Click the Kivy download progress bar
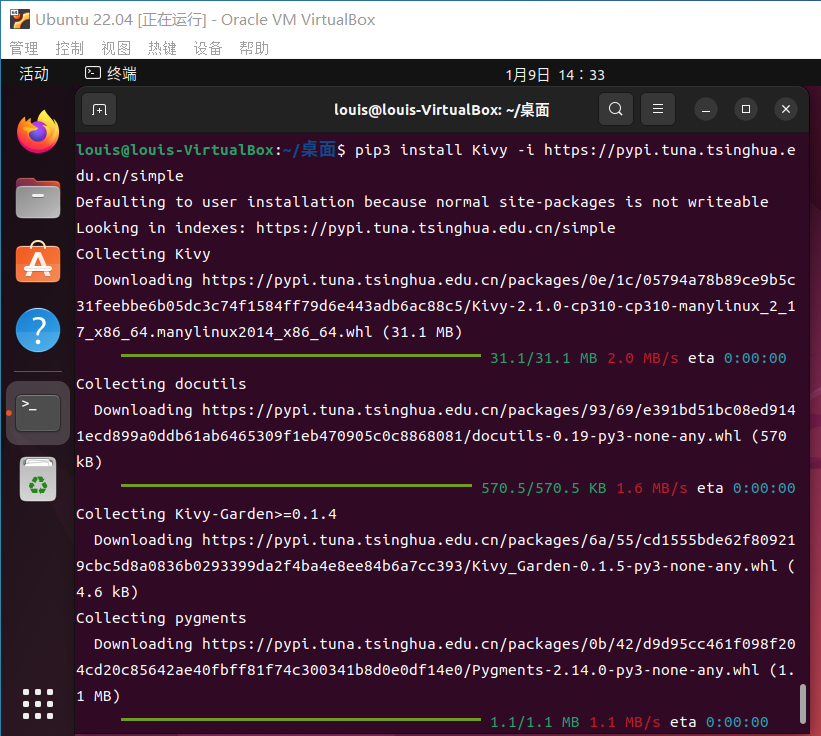 pyautogui.click(x=301, y=356)
